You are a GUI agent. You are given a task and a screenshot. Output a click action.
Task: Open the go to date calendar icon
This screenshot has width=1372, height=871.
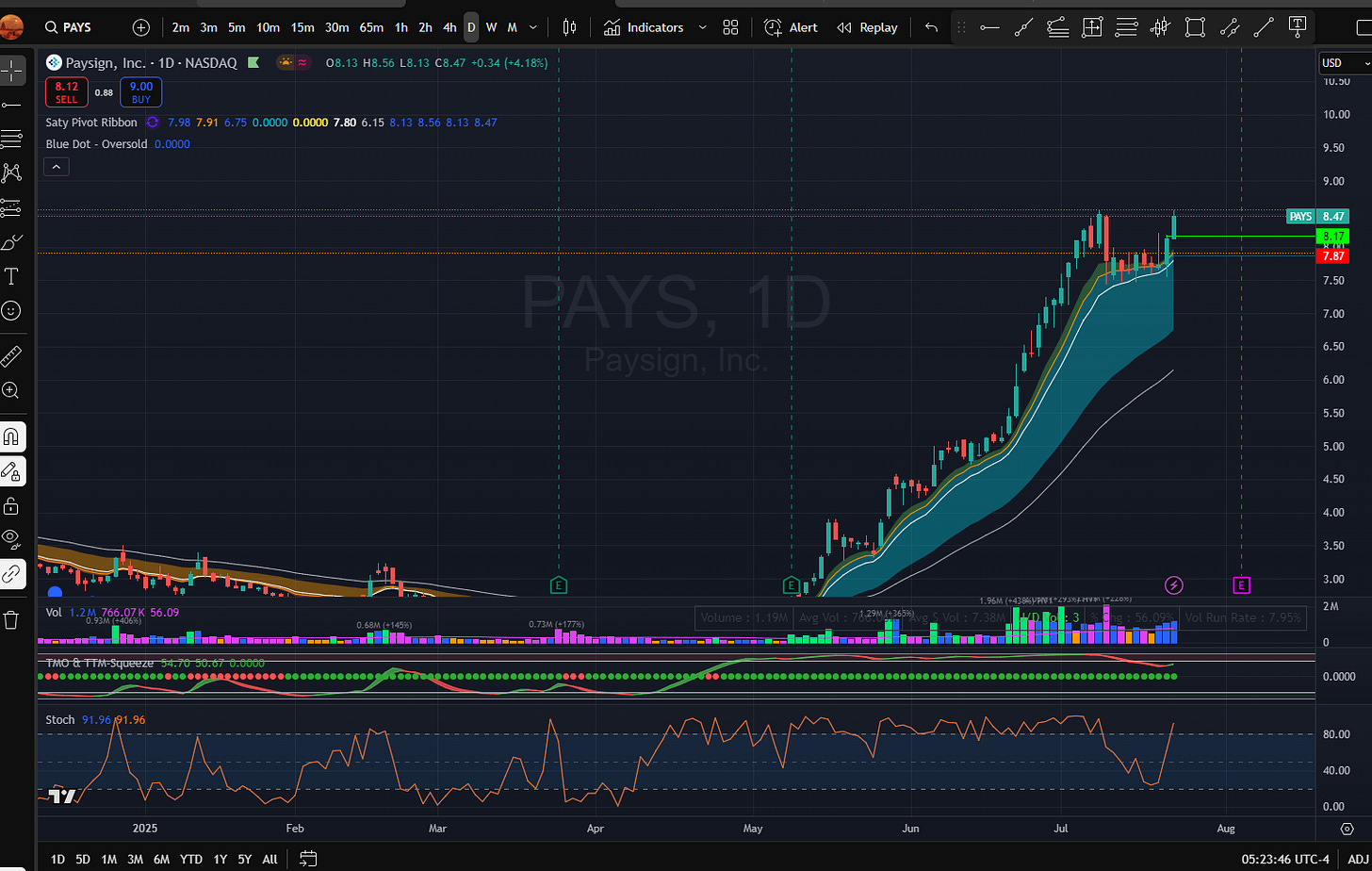coord(308,858)
